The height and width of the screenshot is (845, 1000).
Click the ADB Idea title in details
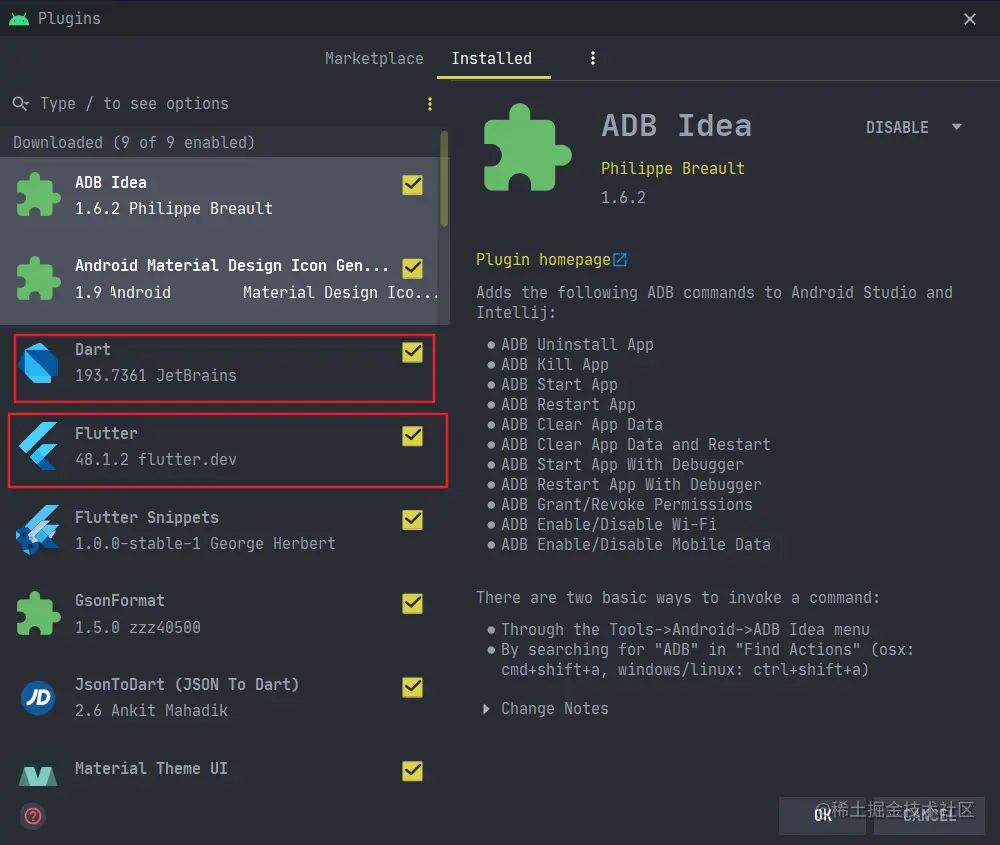[677, 125]
